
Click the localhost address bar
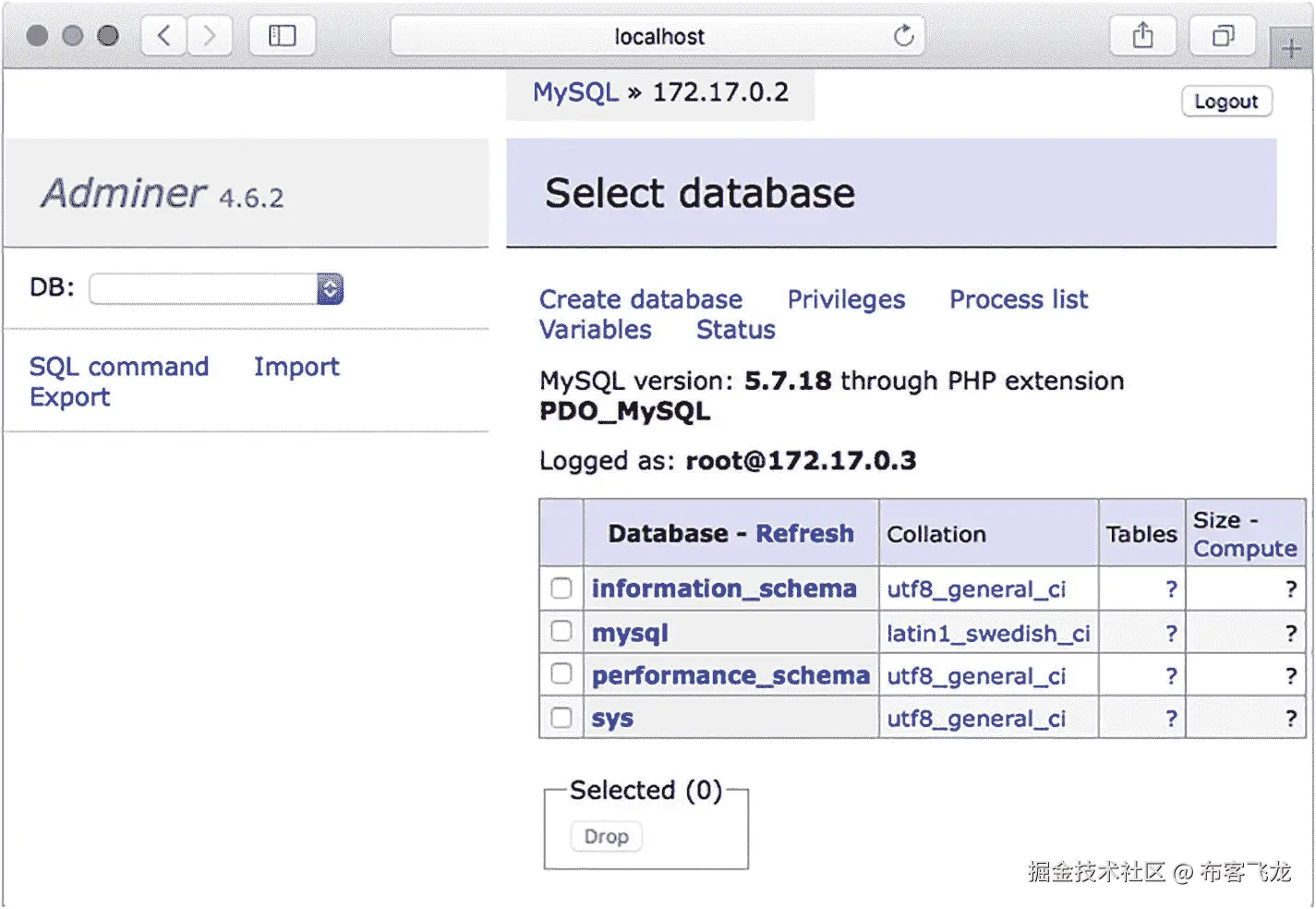[x=658, y=36]
